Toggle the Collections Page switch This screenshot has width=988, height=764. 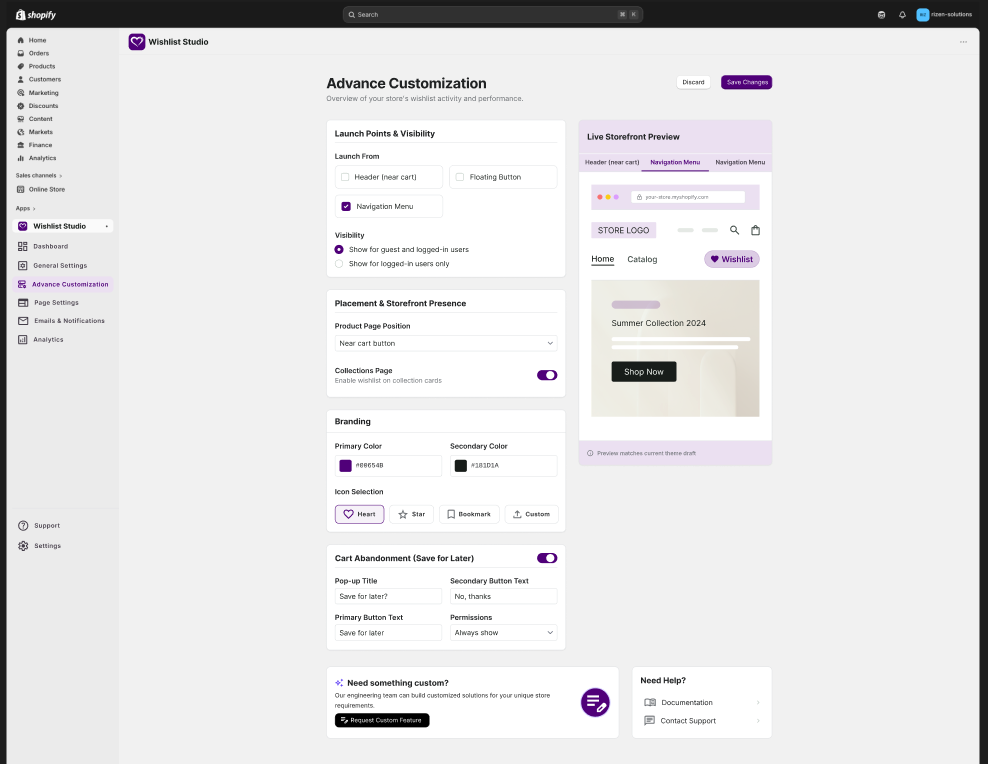(547, 375)
